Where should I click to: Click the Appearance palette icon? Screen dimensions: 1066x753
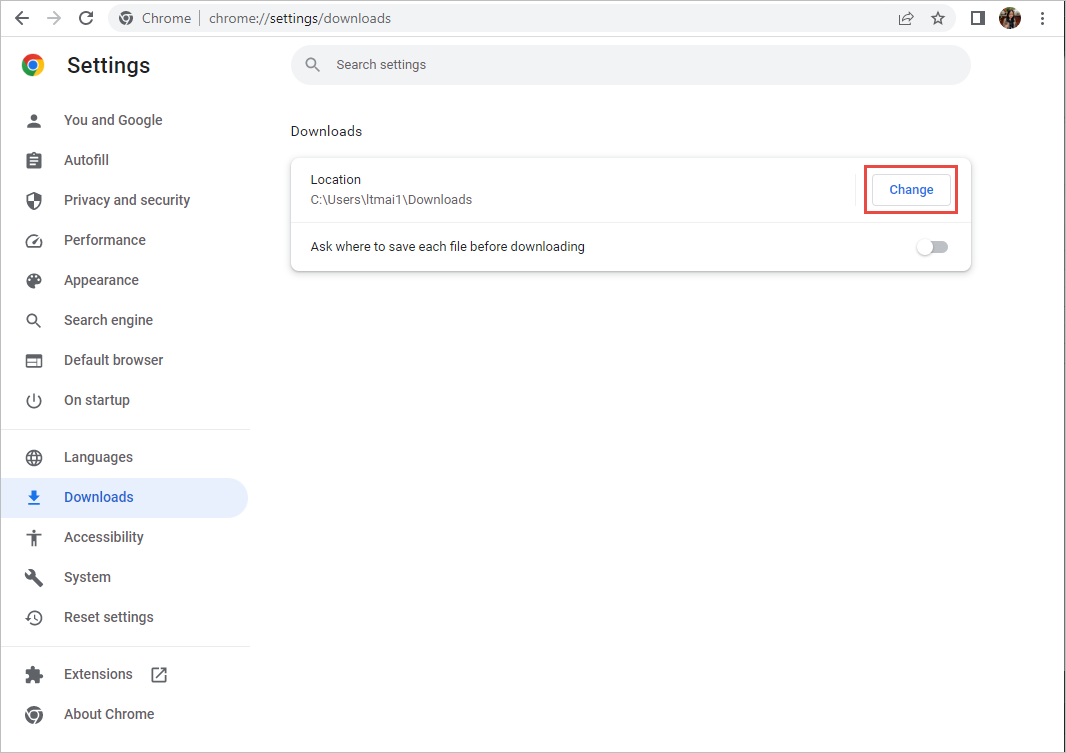[x=34, y=280]
